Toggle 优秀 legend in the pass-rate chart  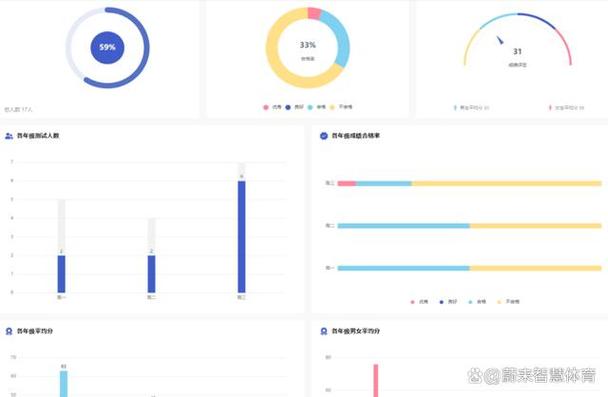(x=419, y=302)
